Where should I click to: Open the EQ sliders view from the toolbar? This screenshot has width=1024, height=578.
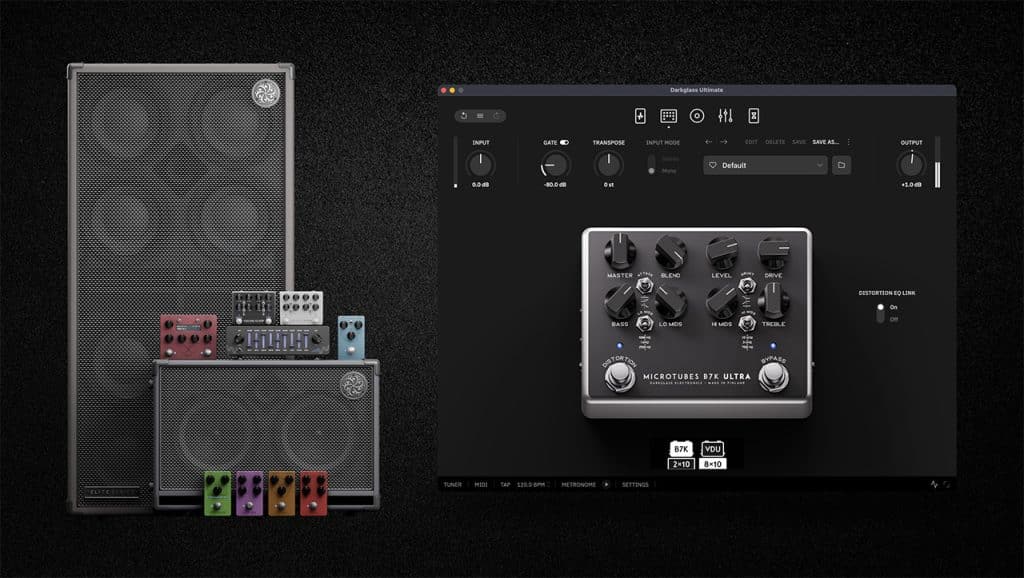click(725, 114)
